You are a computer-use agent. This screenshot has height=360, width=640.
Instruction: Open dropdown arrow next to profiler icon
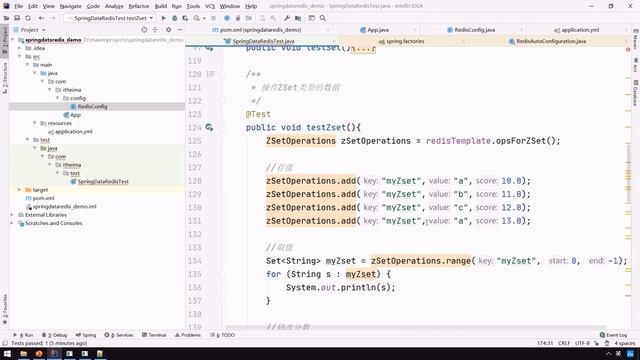point(204,18)
